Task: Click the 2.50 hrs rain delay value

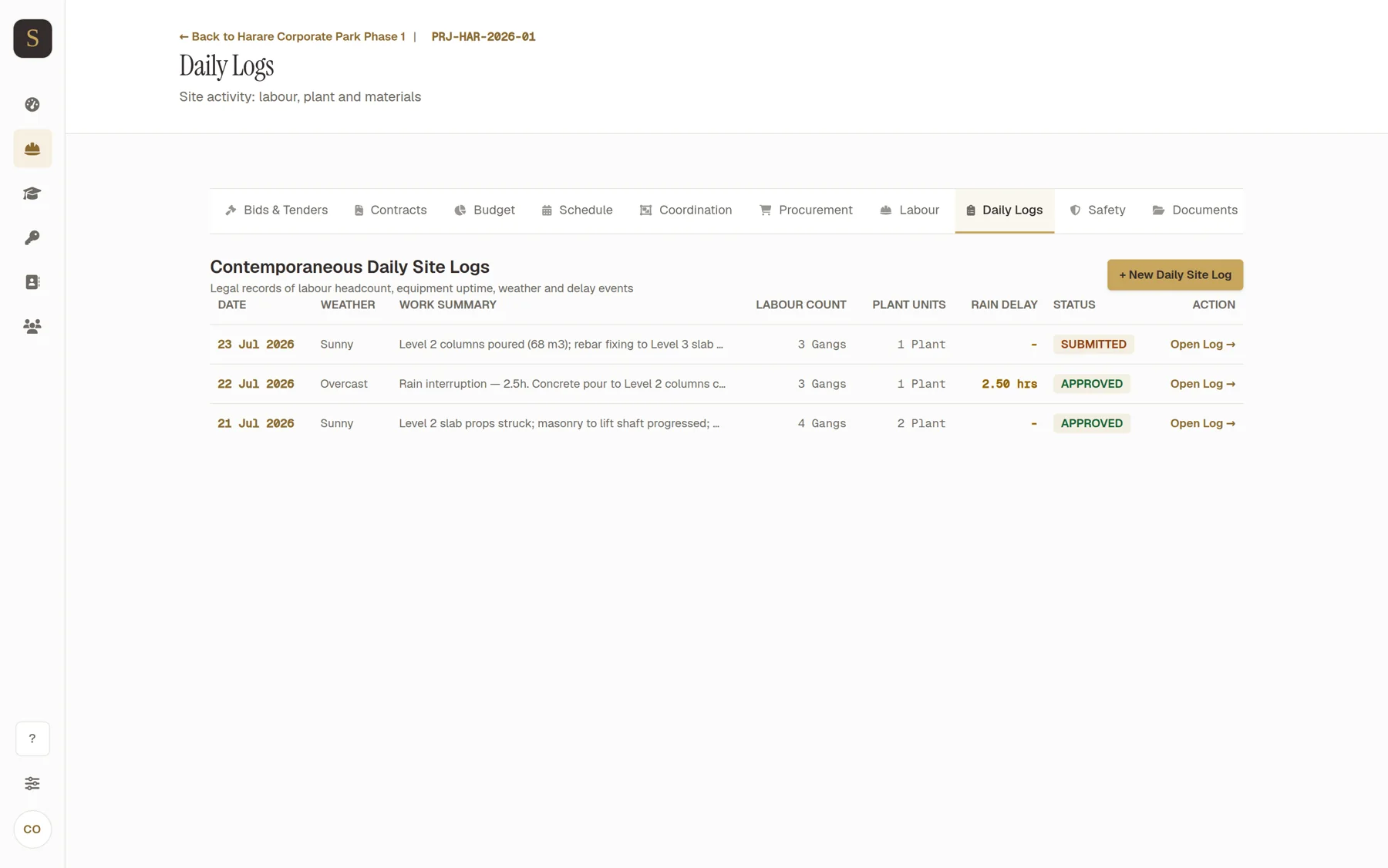Action: [1009, 384]
